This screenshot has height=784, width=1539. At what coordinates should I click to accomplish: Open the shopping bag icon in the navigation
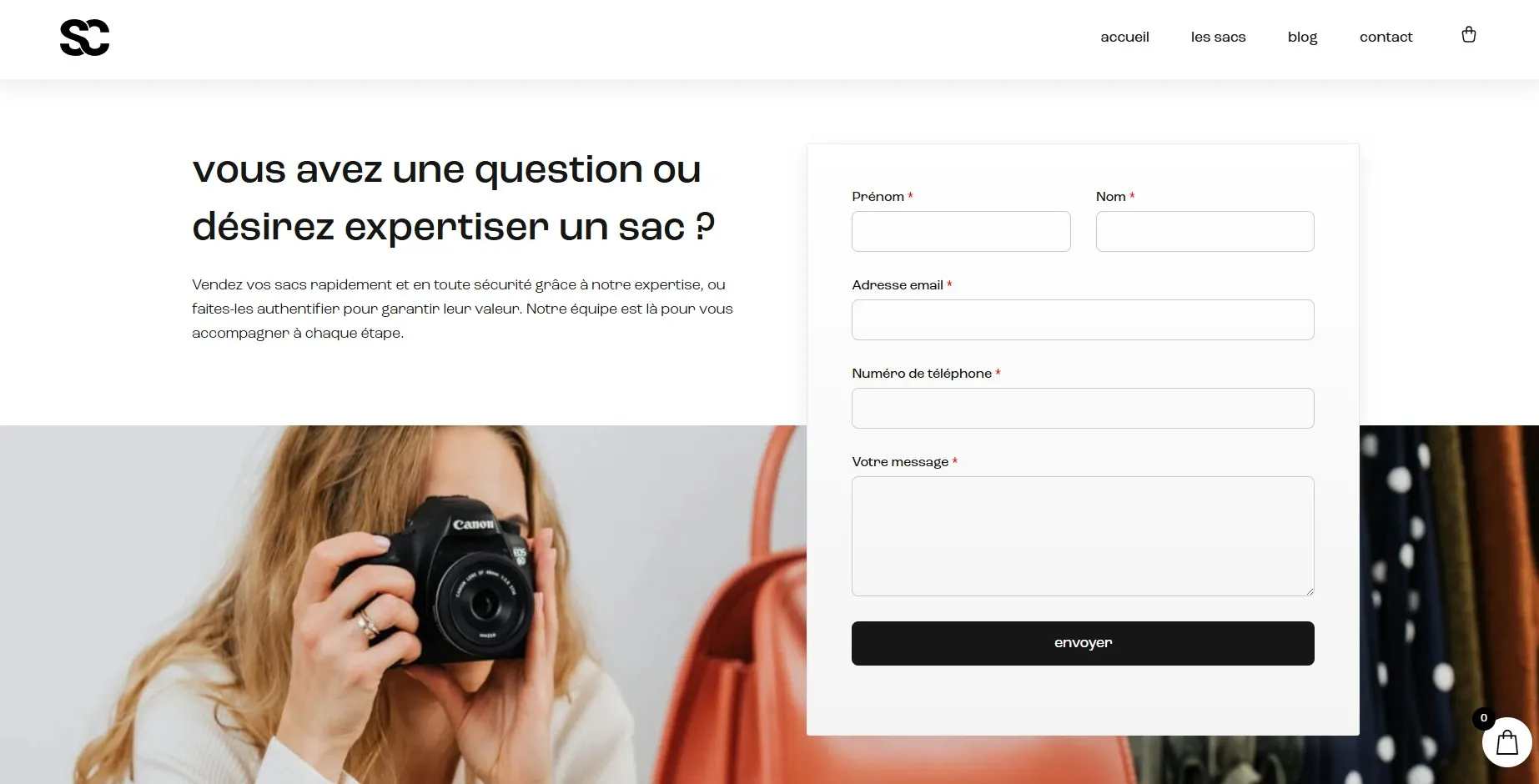(x=1469, y=35)
